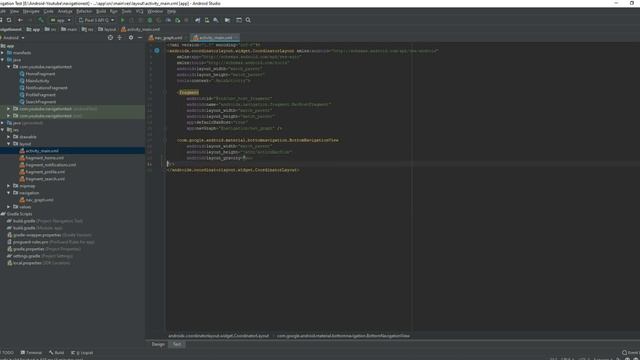
Task: Open the Project Structure icon
Action: tap(227, 20)
